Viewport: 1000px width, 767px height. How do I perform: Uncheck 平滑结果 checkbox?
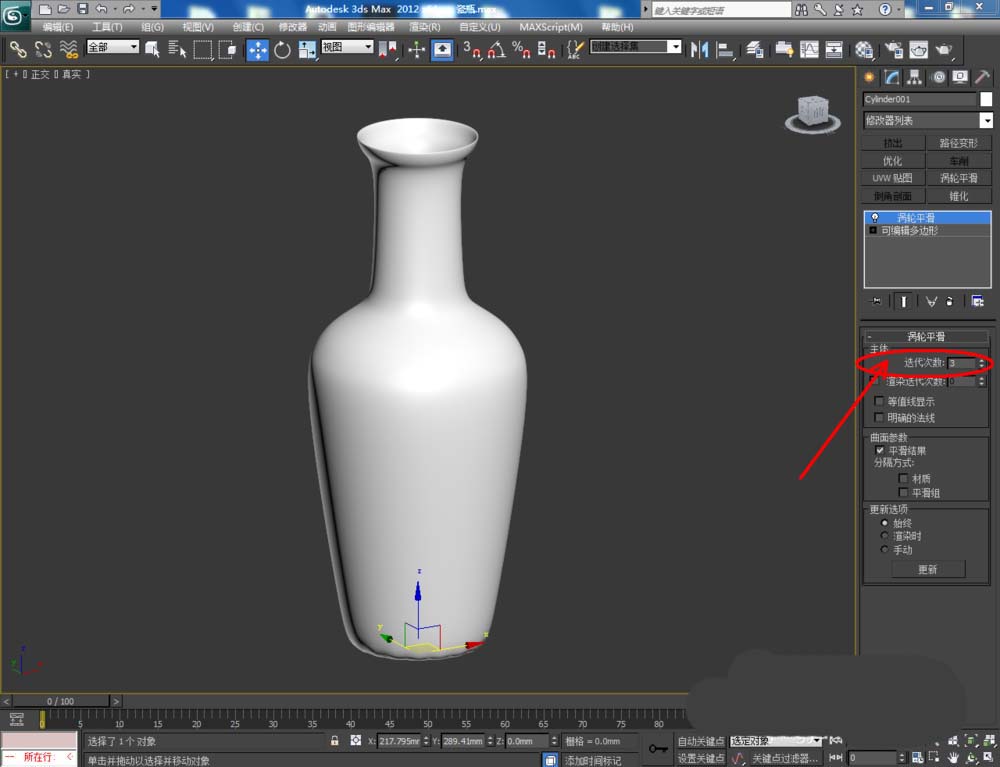point(880,450)
